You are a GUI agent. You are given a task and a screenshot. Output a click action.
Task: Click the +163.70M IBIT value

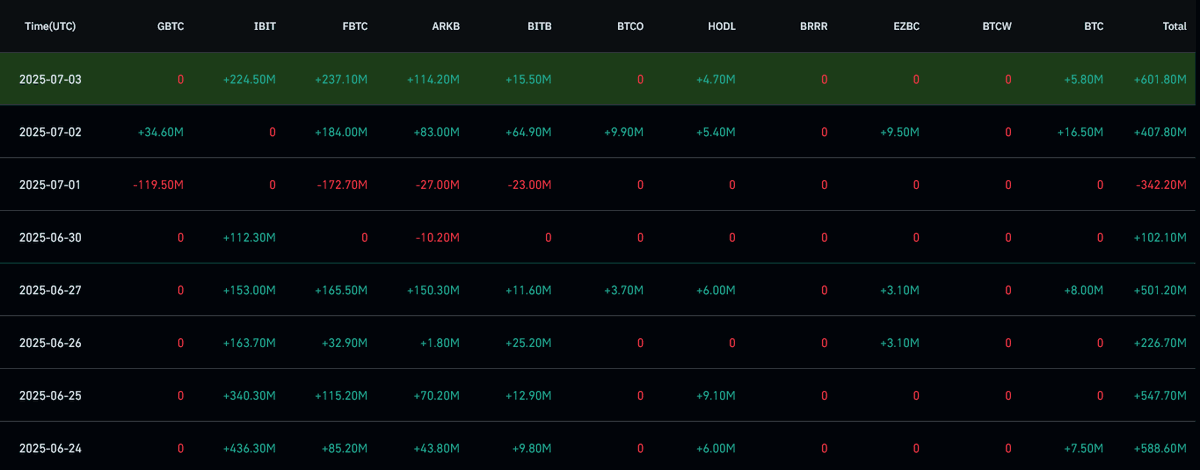click(249, 343)
